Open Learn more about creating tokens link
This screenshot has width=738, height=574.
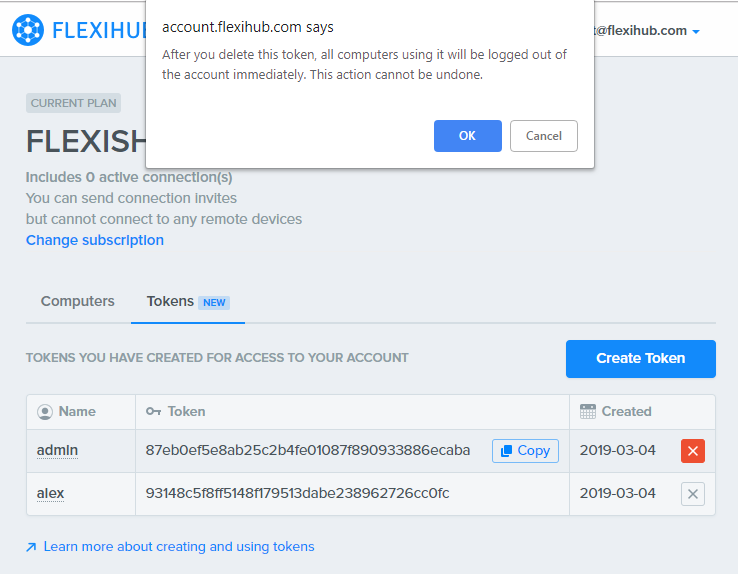pos(179,547)
